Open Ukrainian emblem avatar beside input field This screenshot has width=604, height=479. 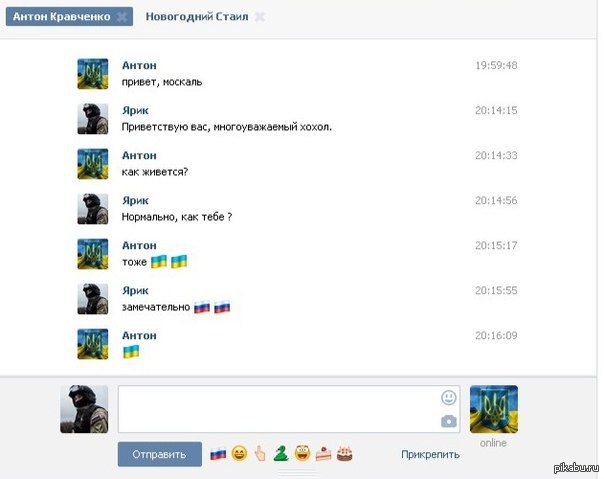pos(494,409)
